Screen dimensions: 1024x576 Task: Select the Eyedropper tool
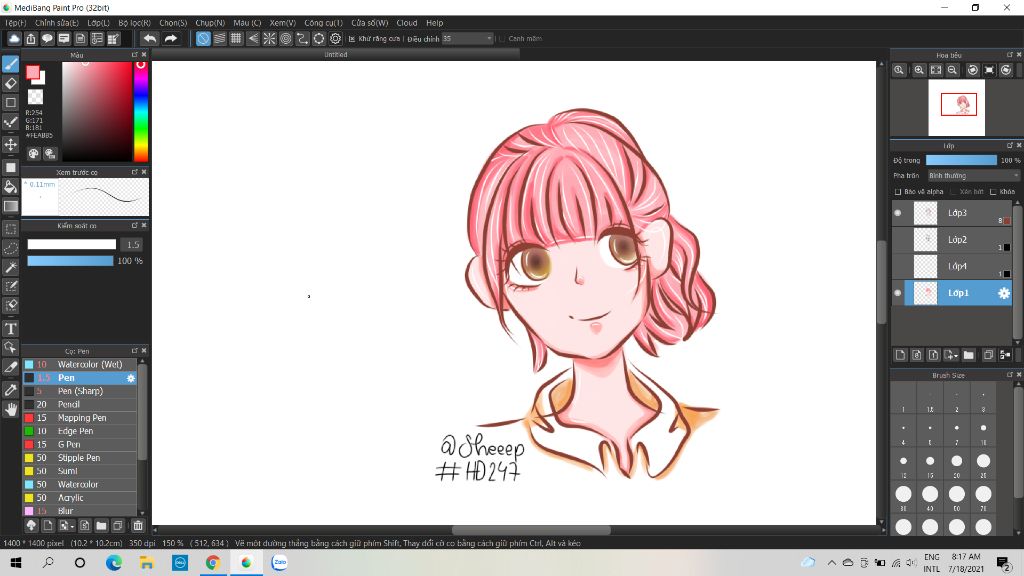[x=10, y=390]
